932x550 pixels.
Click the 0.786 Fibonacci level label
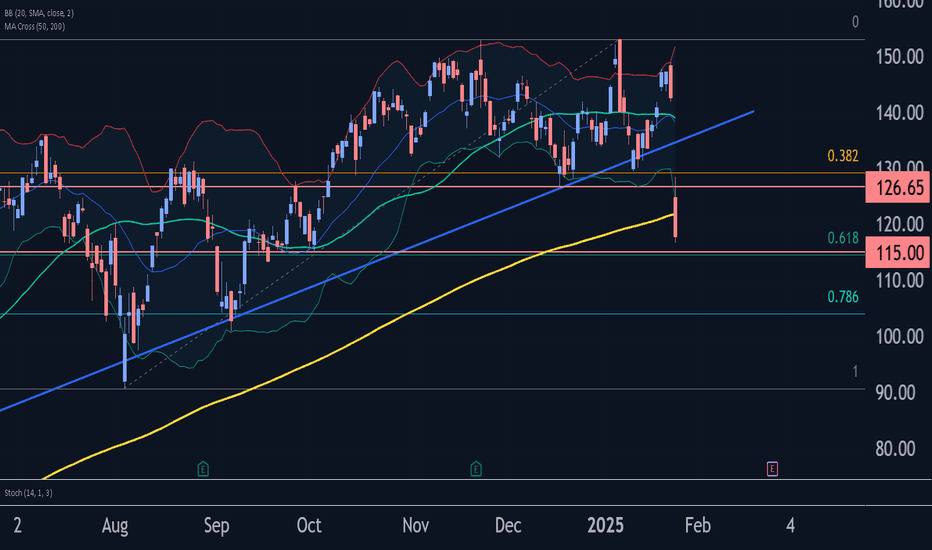tap(843, 297)
